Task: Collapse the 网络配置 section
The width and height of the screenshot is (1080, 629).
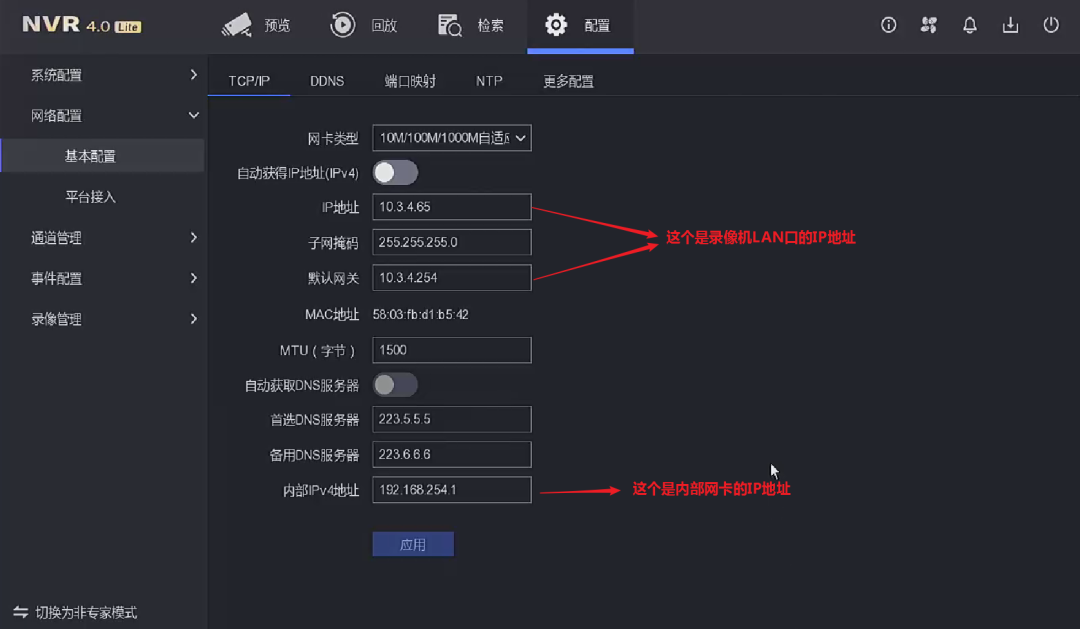Action: [103, 115]
